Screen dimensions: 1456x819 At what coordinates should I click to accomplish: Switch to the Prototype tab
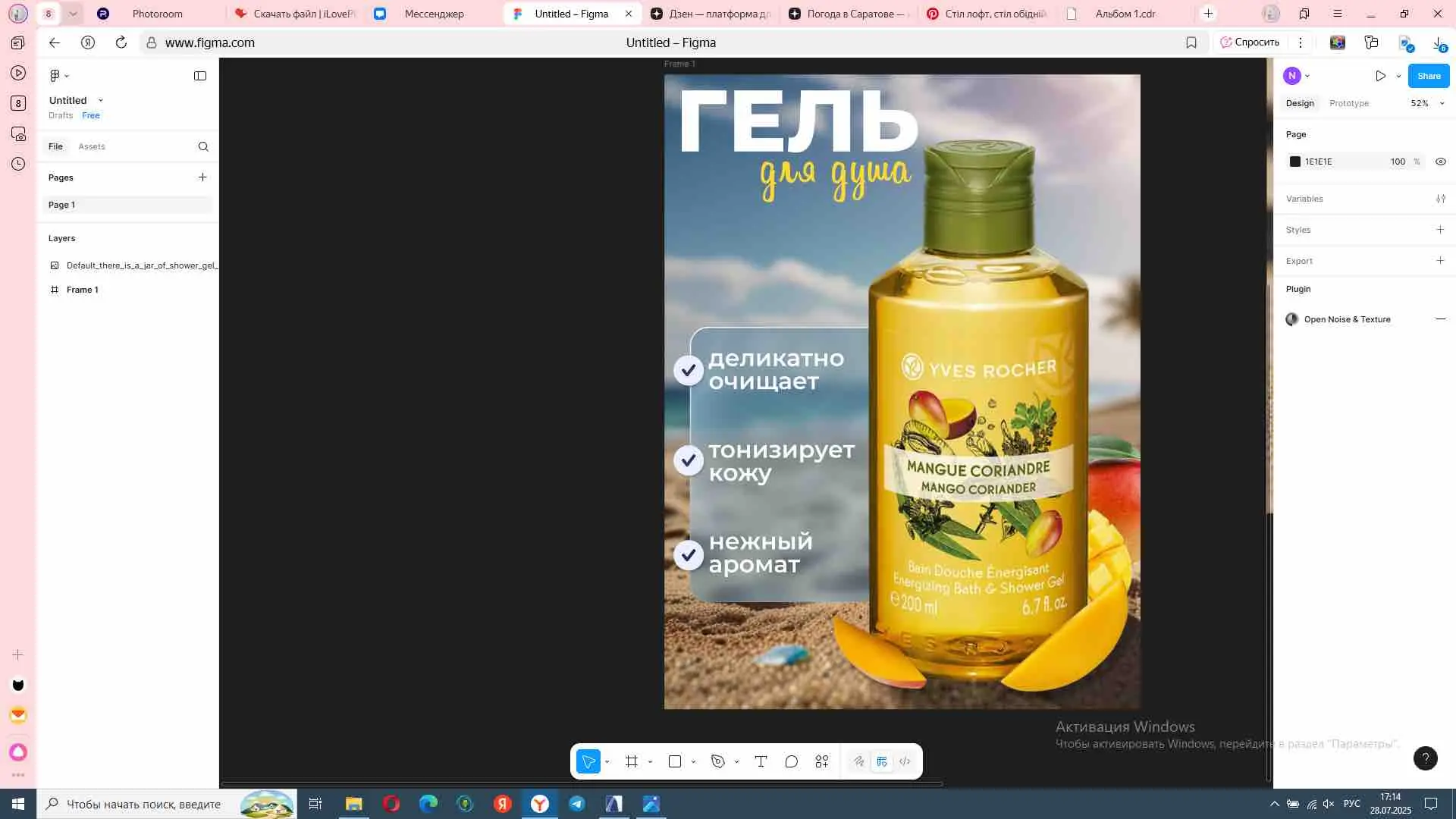point(1349,103)
